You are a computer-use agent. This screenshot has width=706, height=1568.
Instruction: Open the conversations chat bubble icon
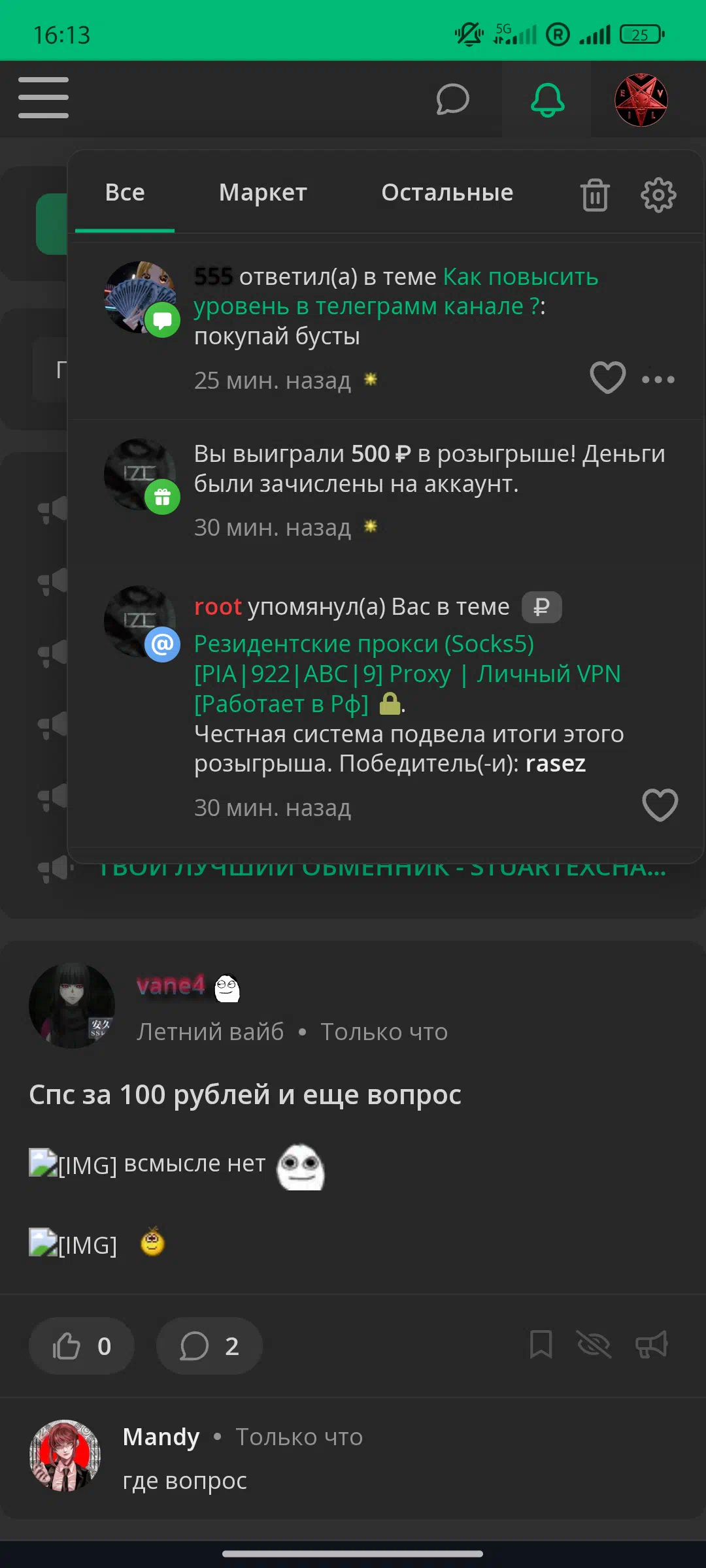(x=452, y=99)
